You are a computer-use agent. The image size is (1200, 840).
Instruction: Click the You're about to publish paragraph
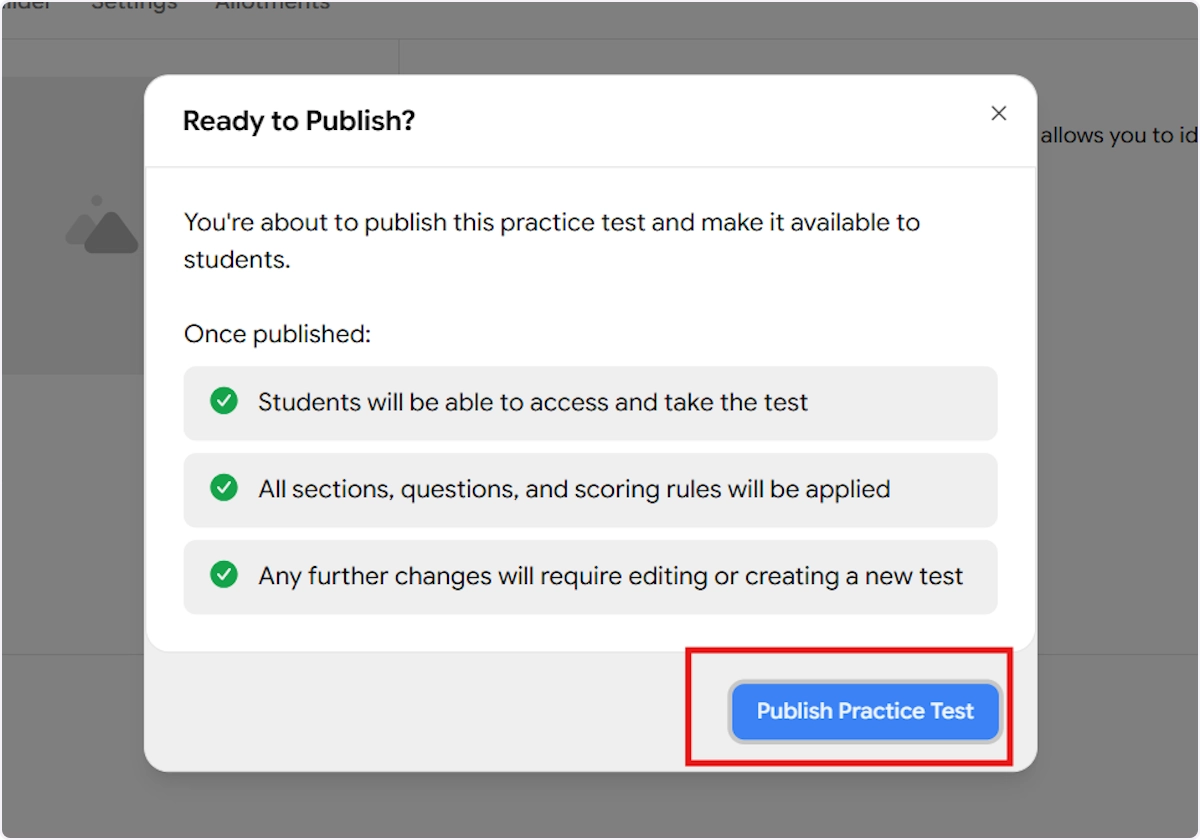(551, 223)
